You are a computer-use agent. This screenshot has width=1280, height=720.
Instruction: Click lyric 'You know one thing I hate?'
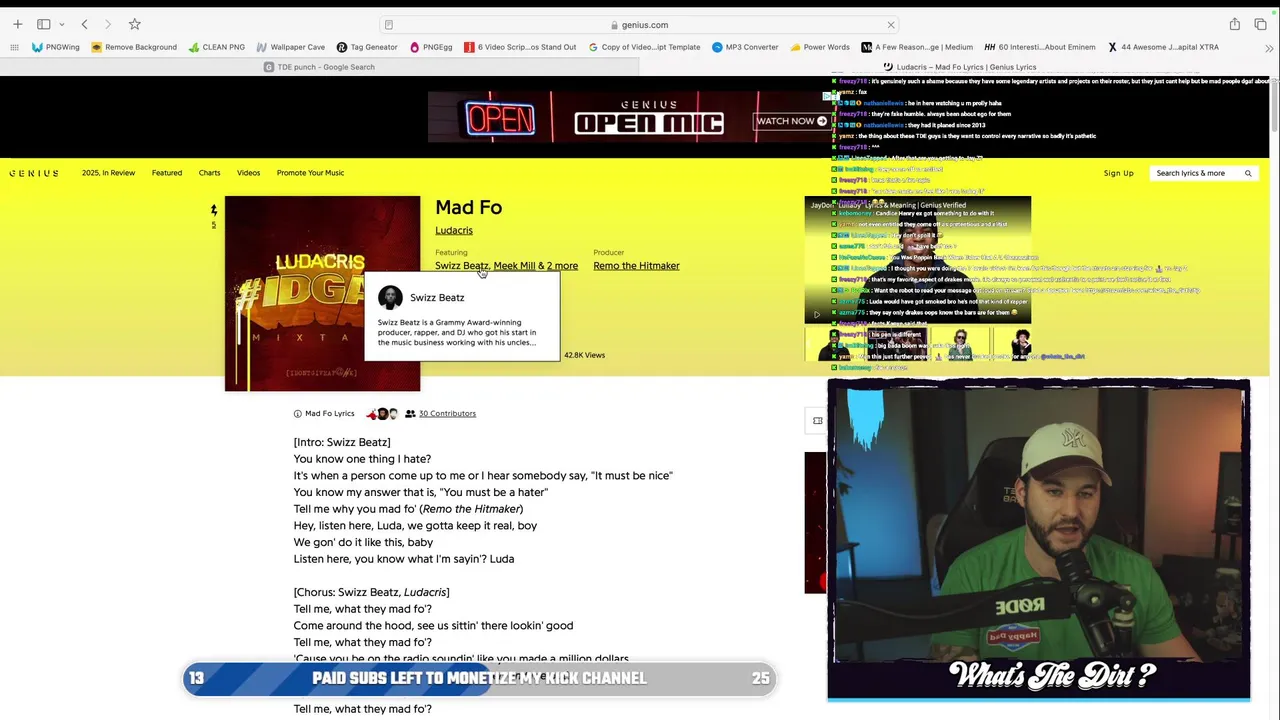click(362, 459)
